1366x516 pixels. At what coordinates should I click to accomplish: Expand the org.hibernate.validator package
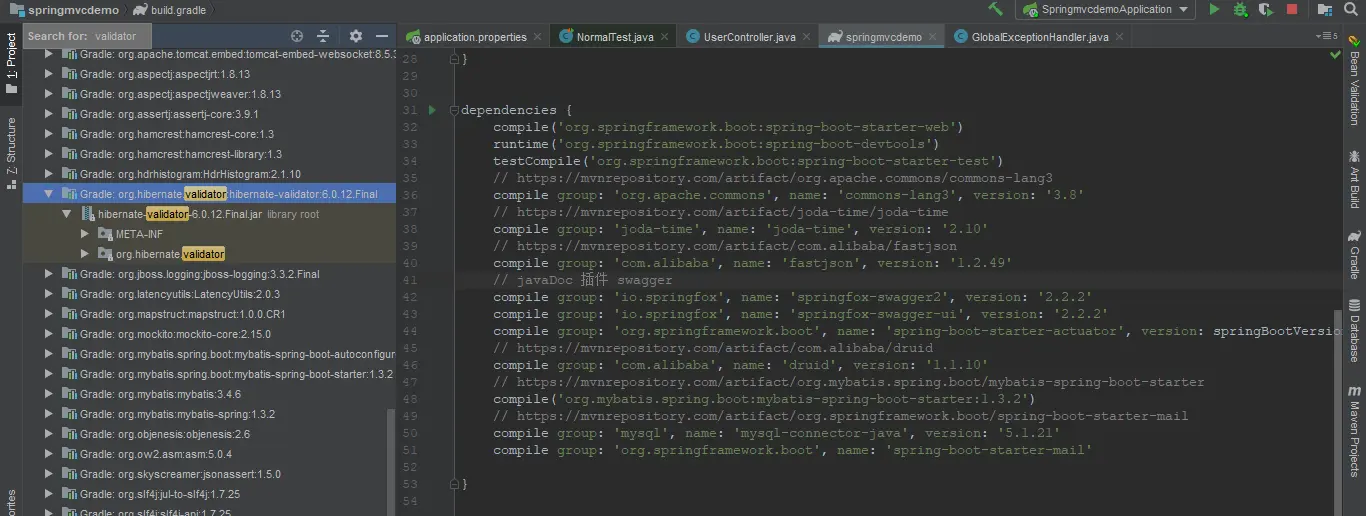pos(87,254)
